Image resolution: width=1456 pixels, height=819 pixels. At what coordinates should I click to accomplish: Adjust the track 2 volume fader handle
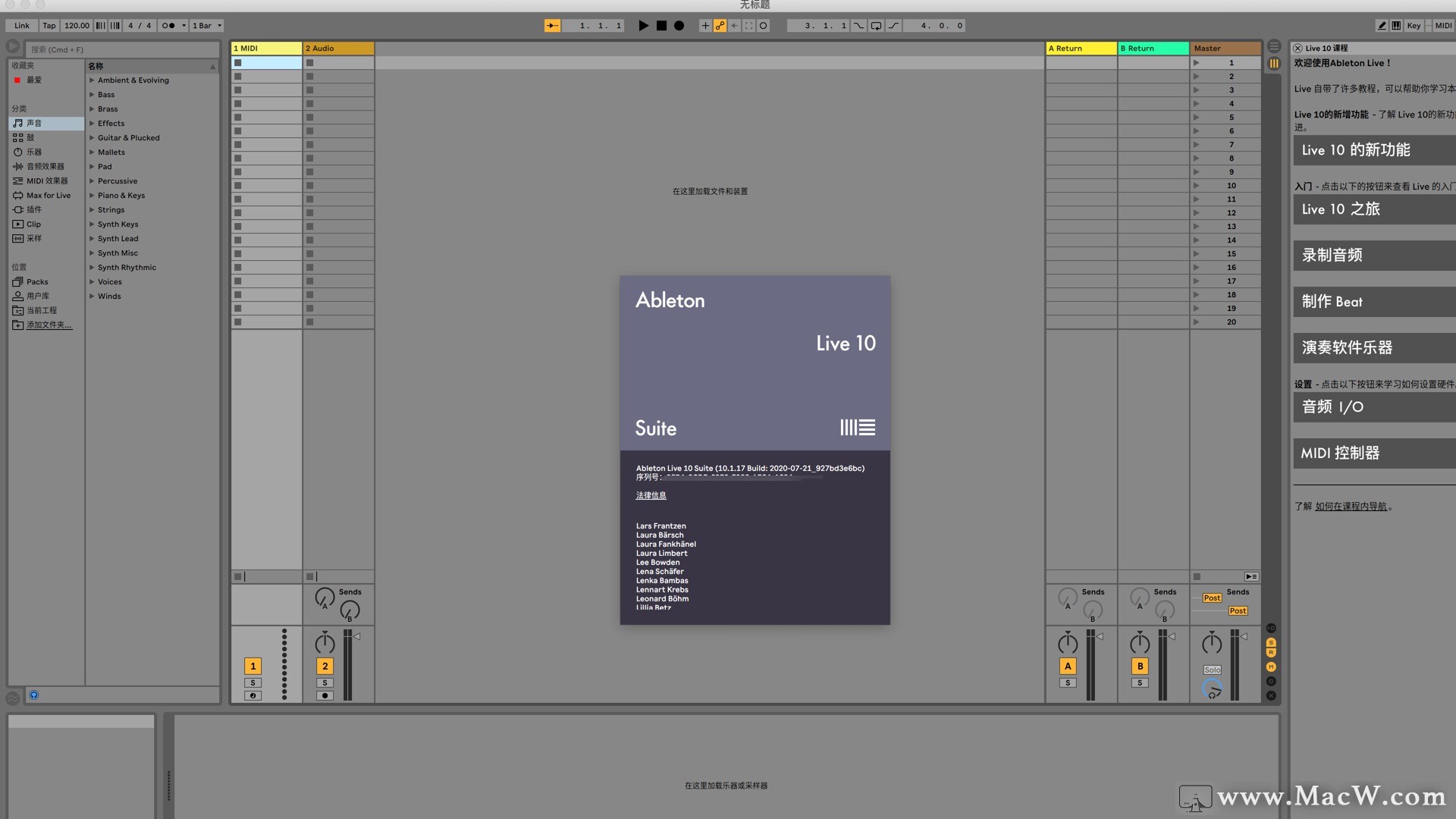pyautogui.click(x=357, y=636)
